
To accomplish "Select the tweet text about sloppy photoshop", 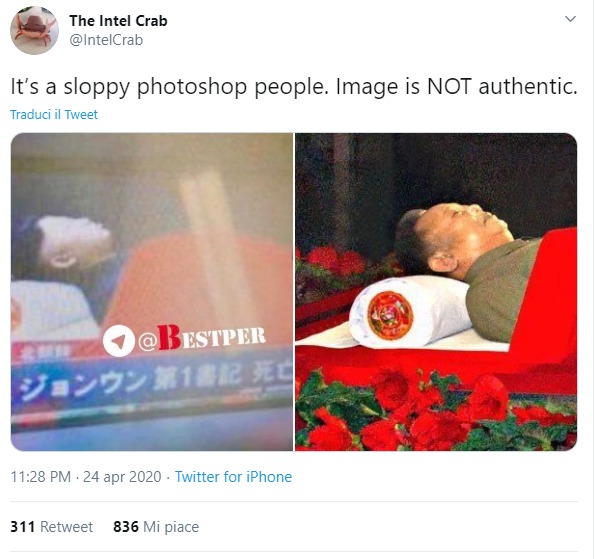I will tap(294, 87).
